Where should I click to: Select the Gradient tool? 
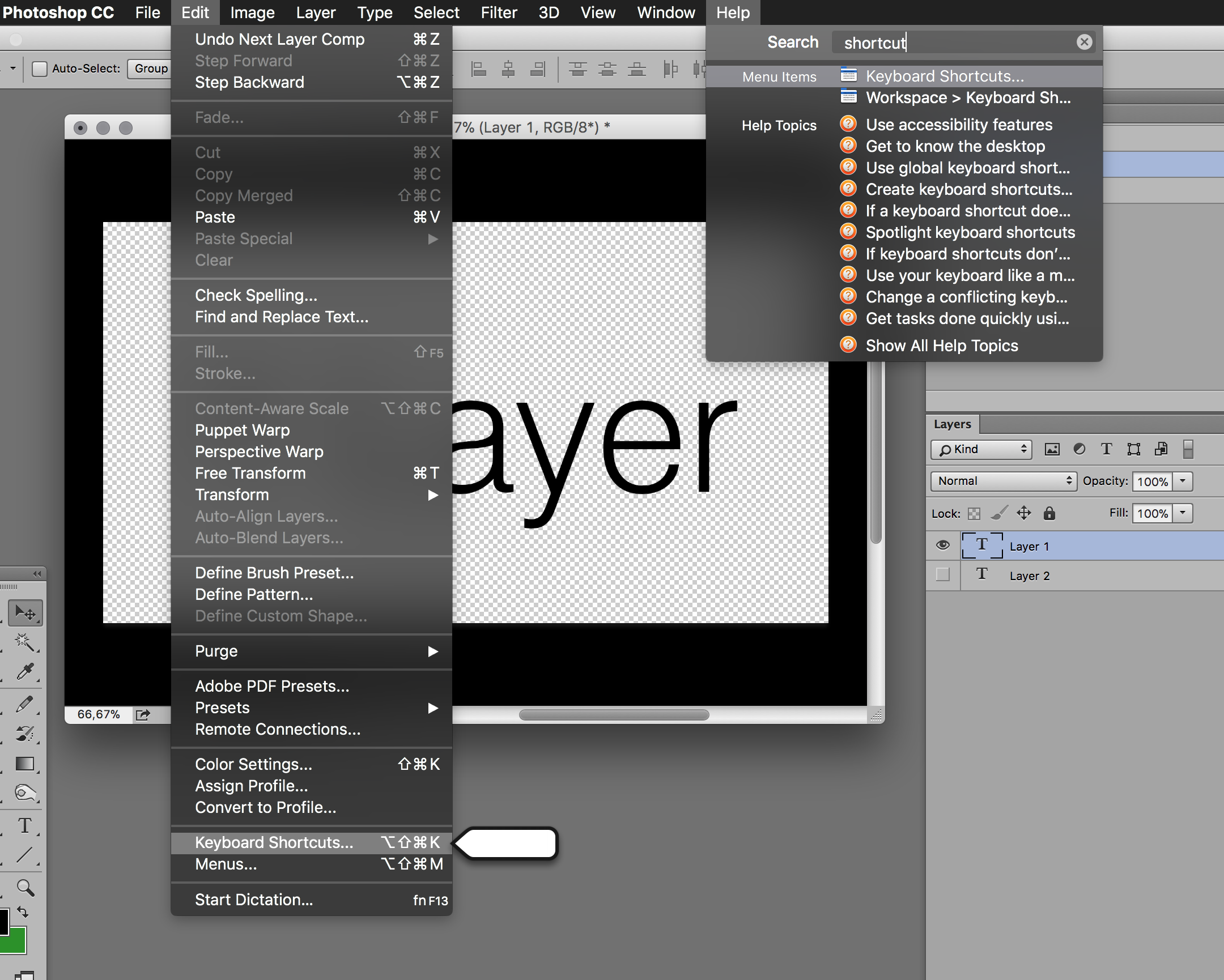24,764
